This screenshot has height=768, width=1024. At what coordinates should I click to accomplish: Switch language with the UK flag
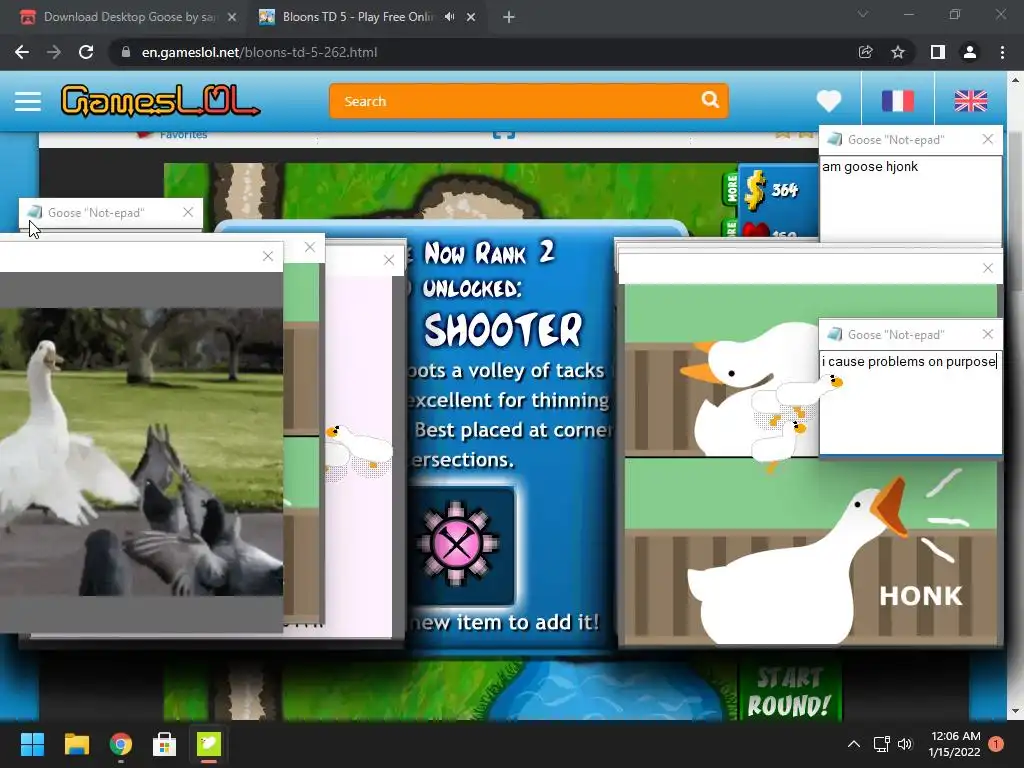[x=970, y=101]
